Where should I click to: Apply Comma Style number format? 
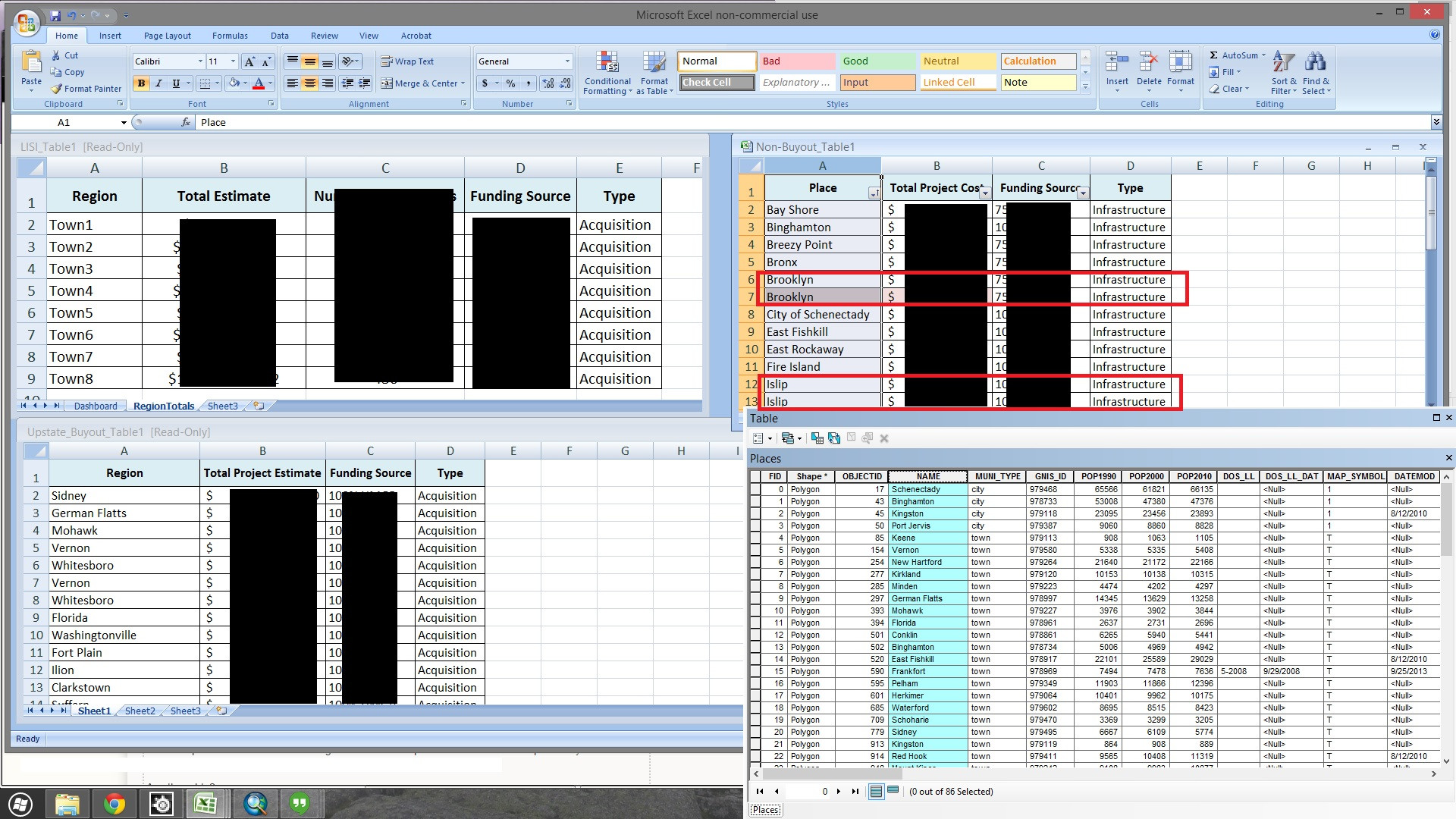click(x=528, y=83)
